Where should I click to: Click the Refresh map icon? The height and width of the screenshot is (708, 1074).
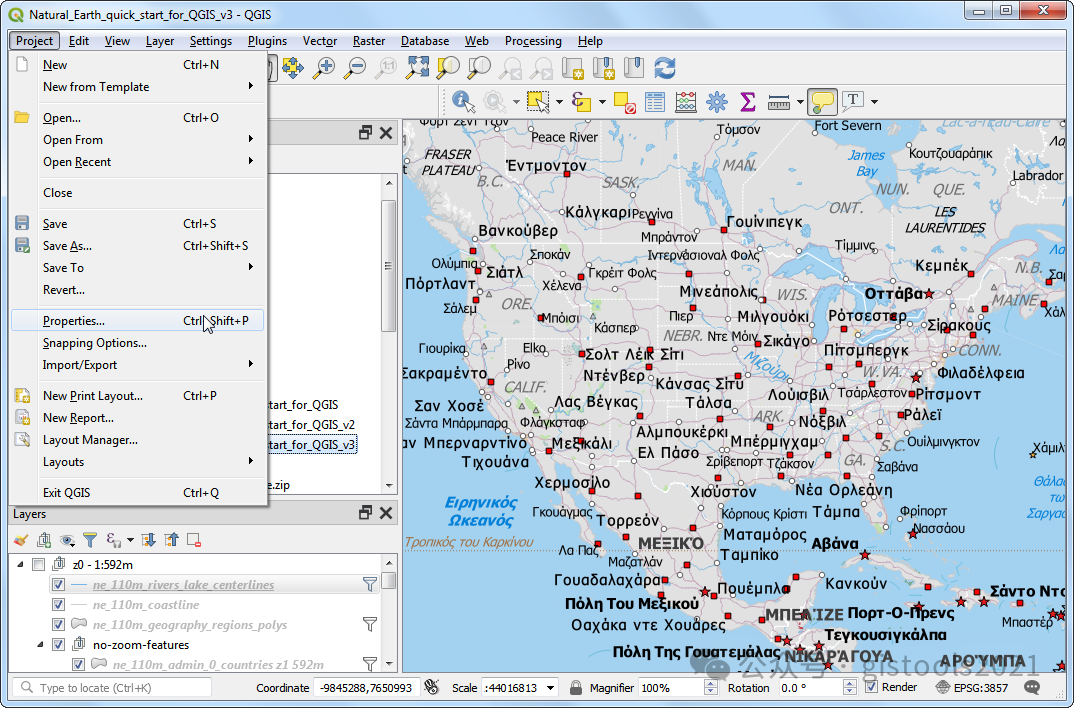point(665,68)
